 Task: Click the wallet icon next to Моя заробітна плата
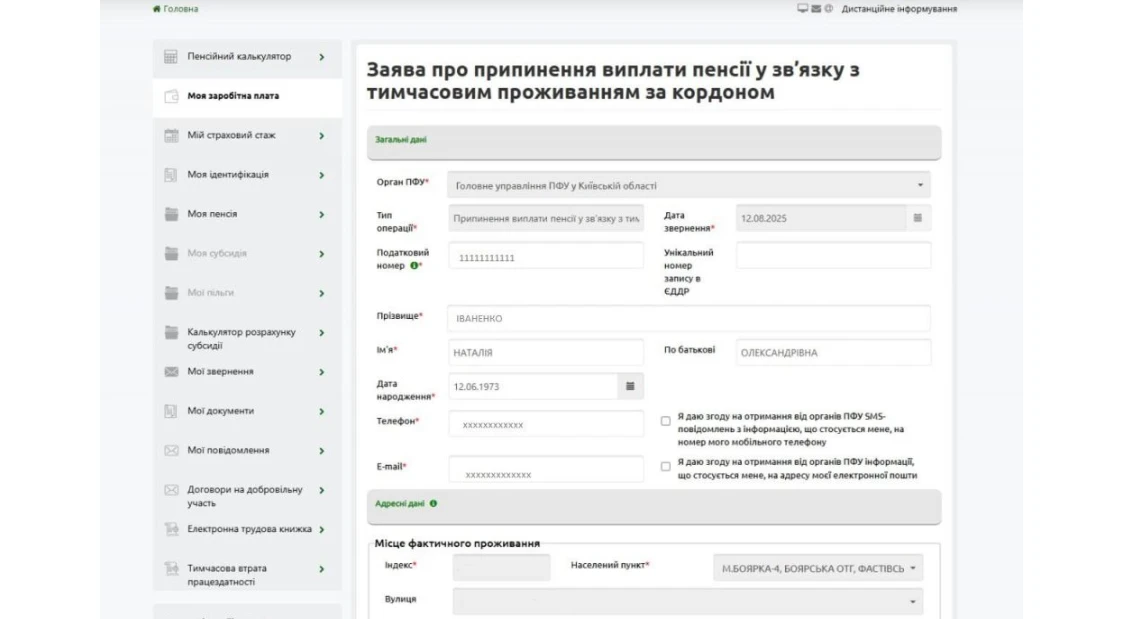coord(171,96)
